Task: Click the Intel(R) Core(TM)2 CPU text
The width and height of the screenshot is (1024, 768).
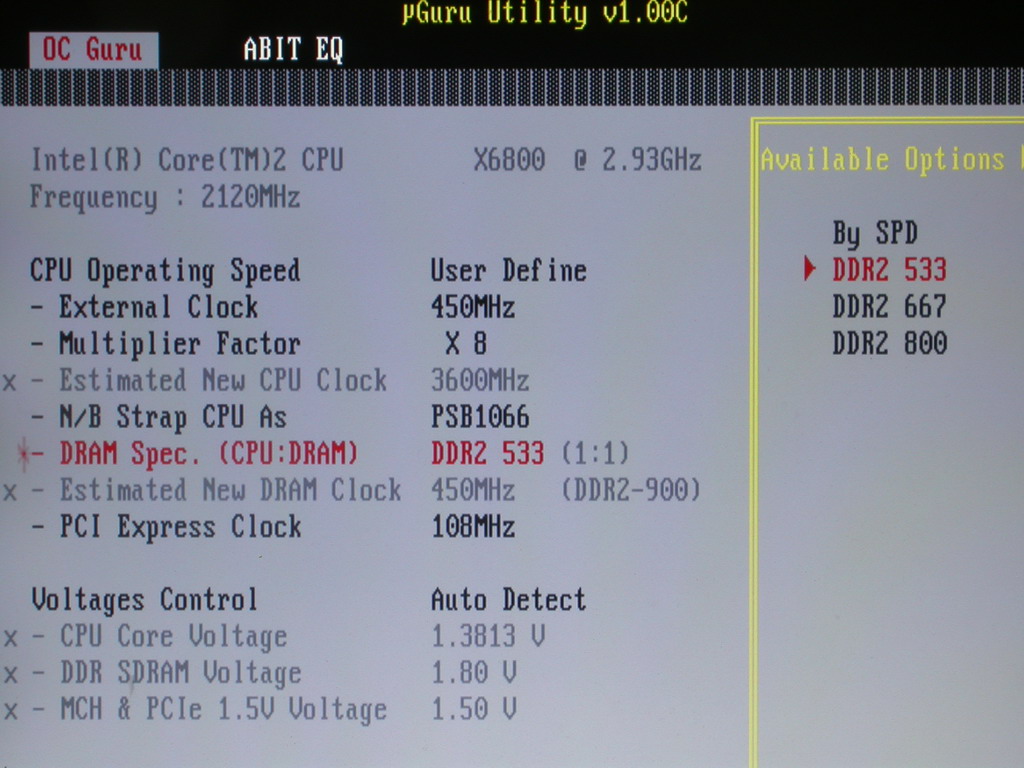Action: [x=187, y=160]
